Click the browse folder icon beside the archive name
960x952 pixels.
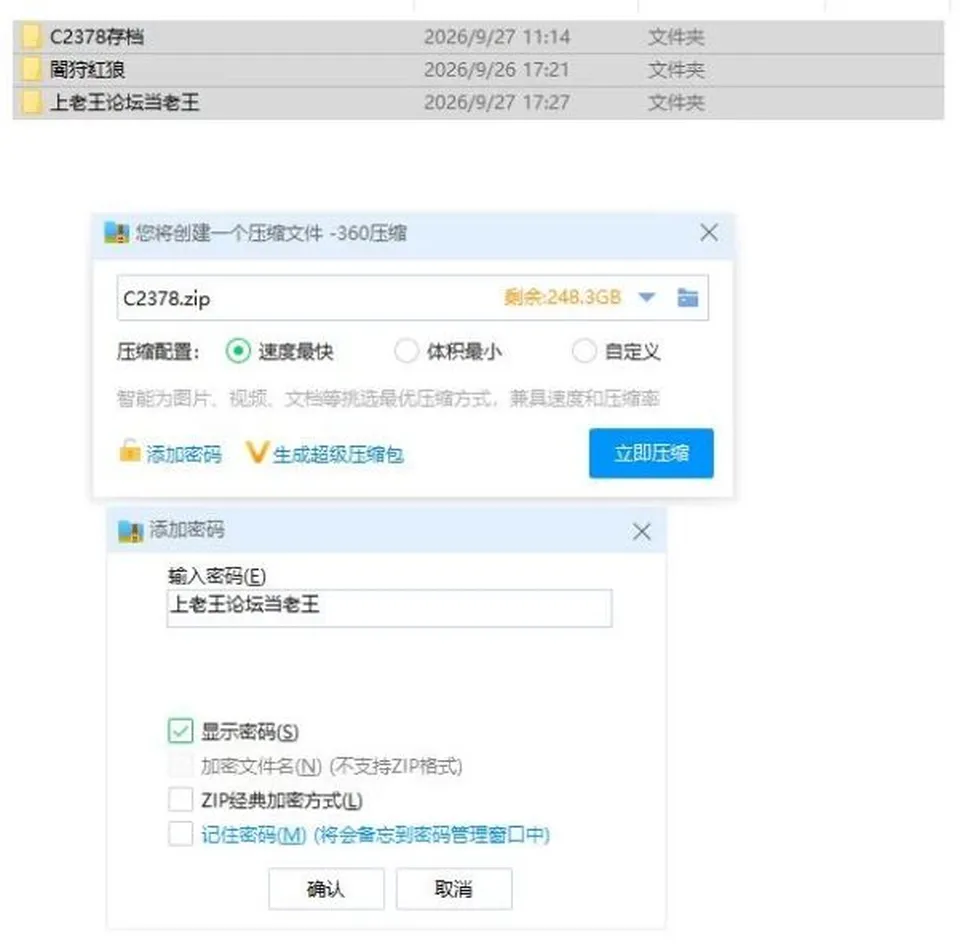tap(688, 298)
